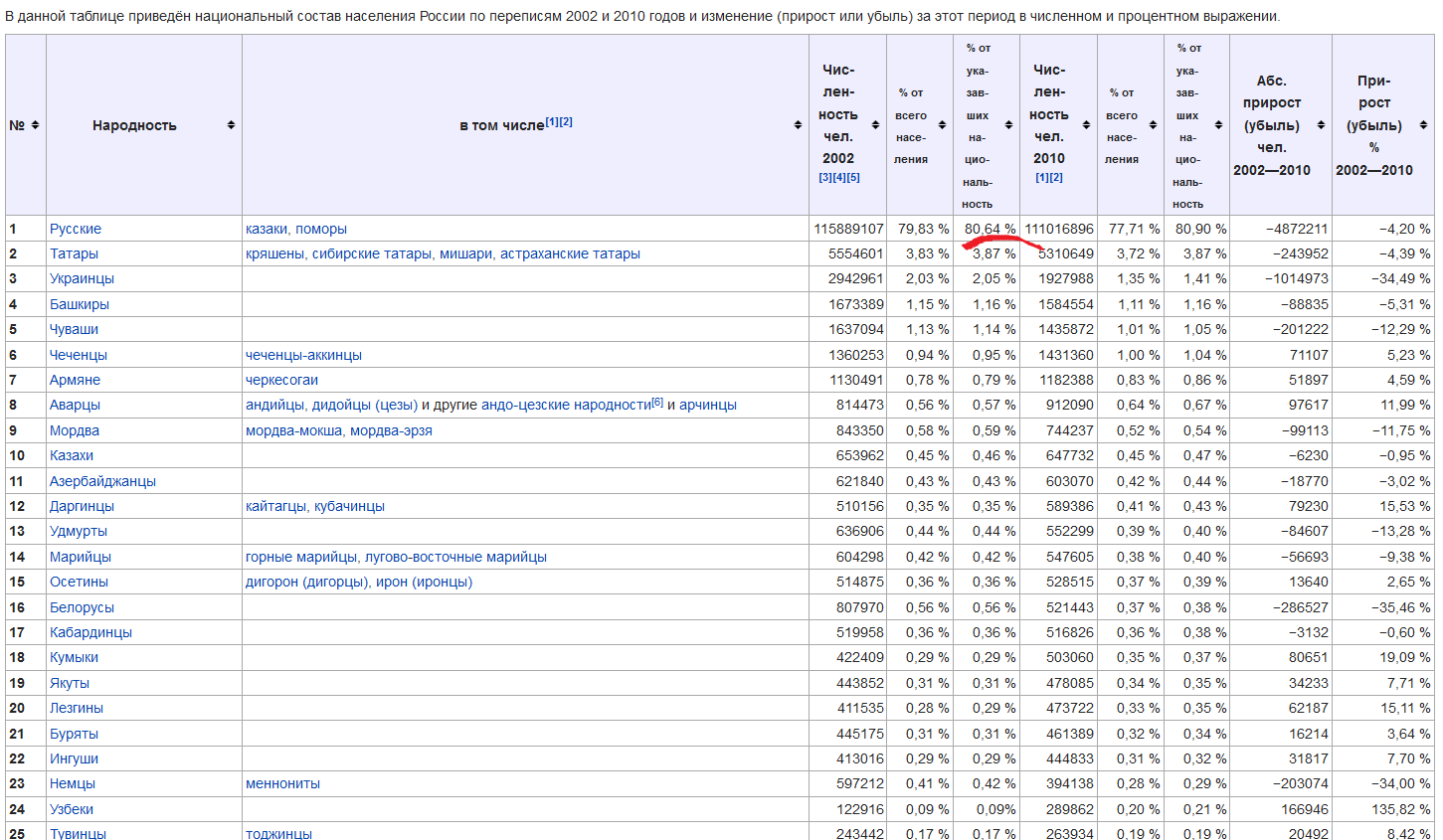Open the поморы sub-group link
This screenshot has width=1443, height=840.
coord(321,229)
